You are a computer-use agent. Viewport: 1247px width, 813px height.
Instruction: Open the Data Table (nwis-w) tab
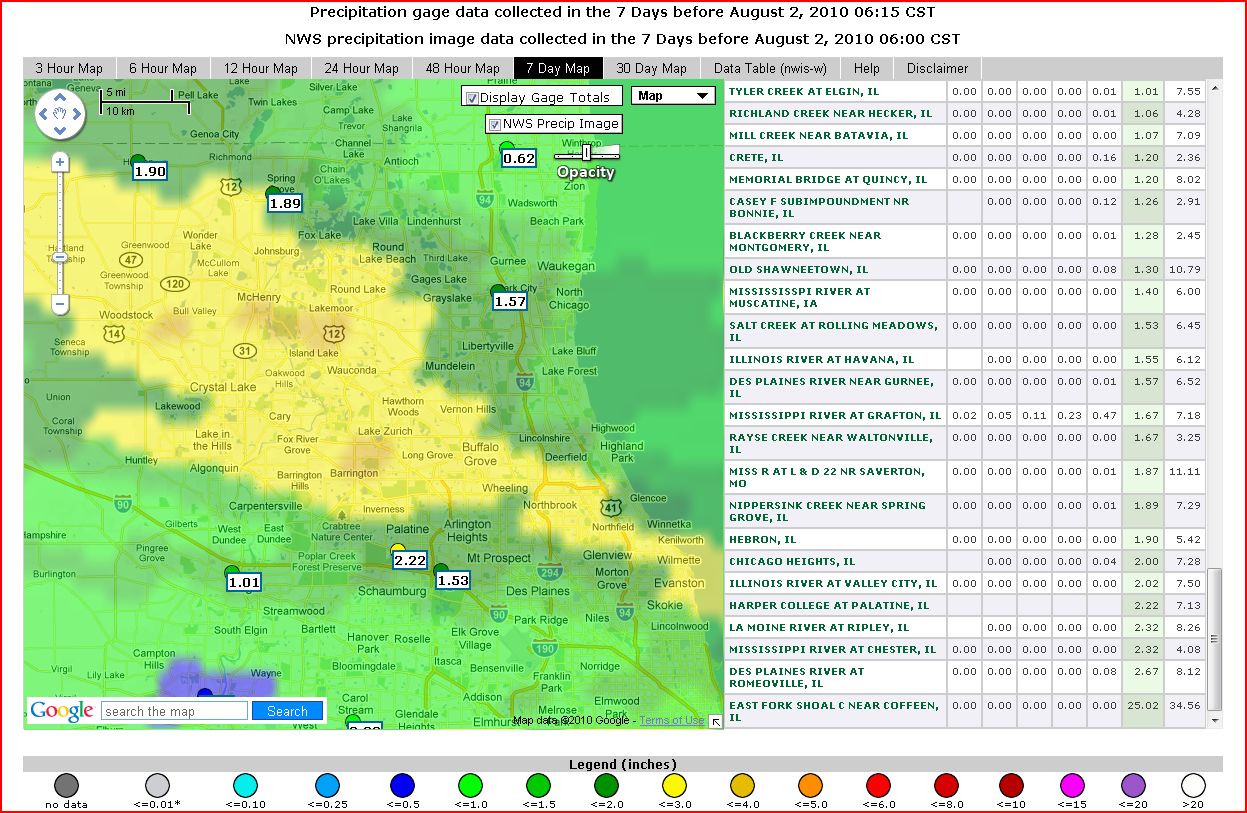pyautogui.click(x=769, y=68)
